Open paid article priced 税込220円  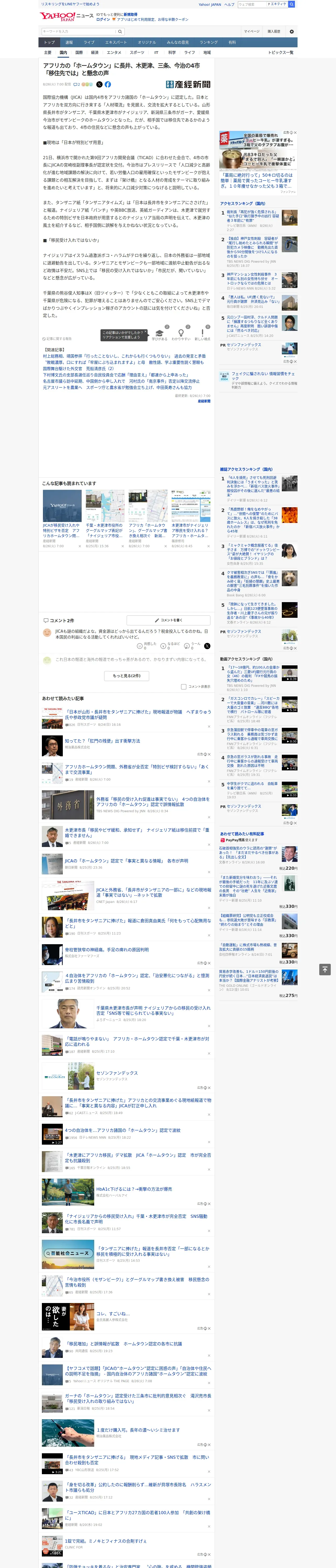(x=259, y=858)
